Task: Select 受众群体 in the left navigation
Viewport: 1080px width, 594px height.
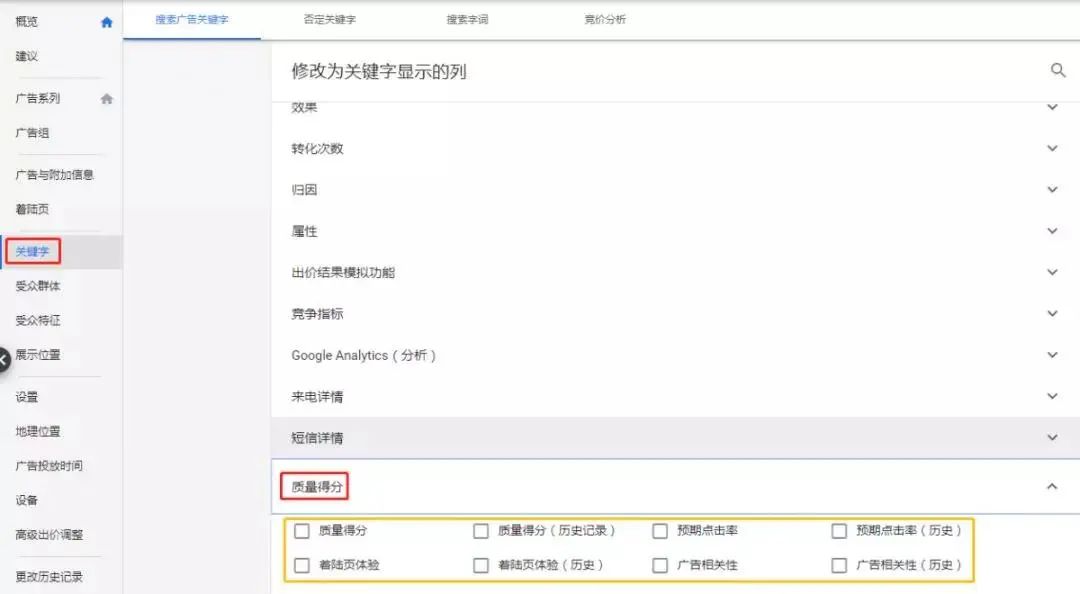Action: click(x=37, y=286)
